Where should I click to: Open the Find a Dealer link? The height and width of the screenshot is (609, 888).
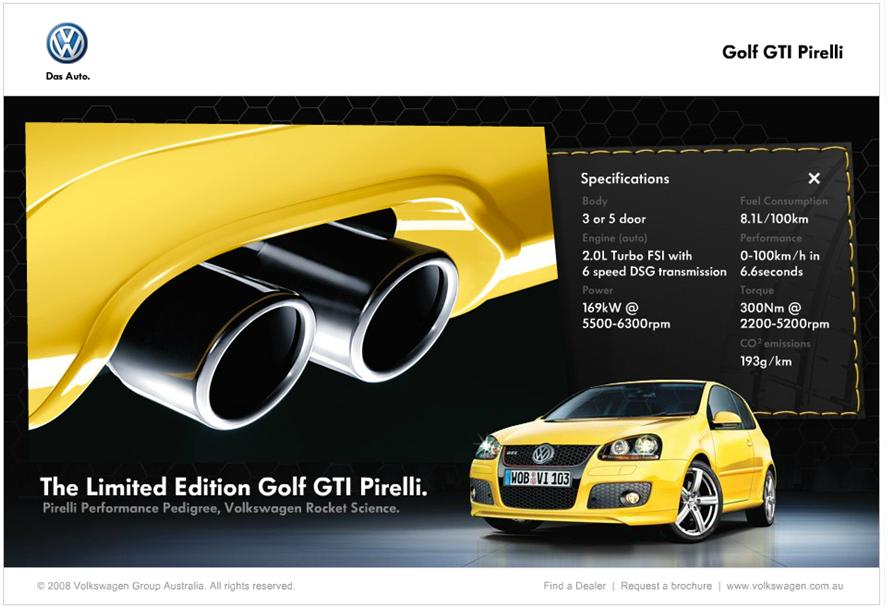click(576, 586)
